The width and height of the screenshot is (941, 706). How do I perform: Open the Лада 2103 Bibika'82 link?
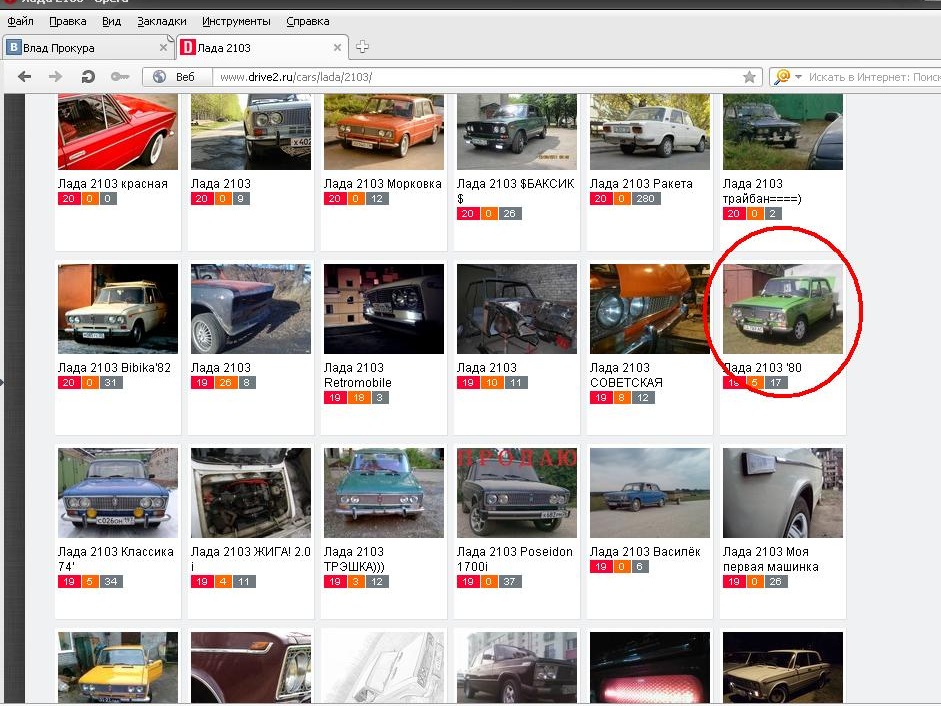(x=114, y=367)
